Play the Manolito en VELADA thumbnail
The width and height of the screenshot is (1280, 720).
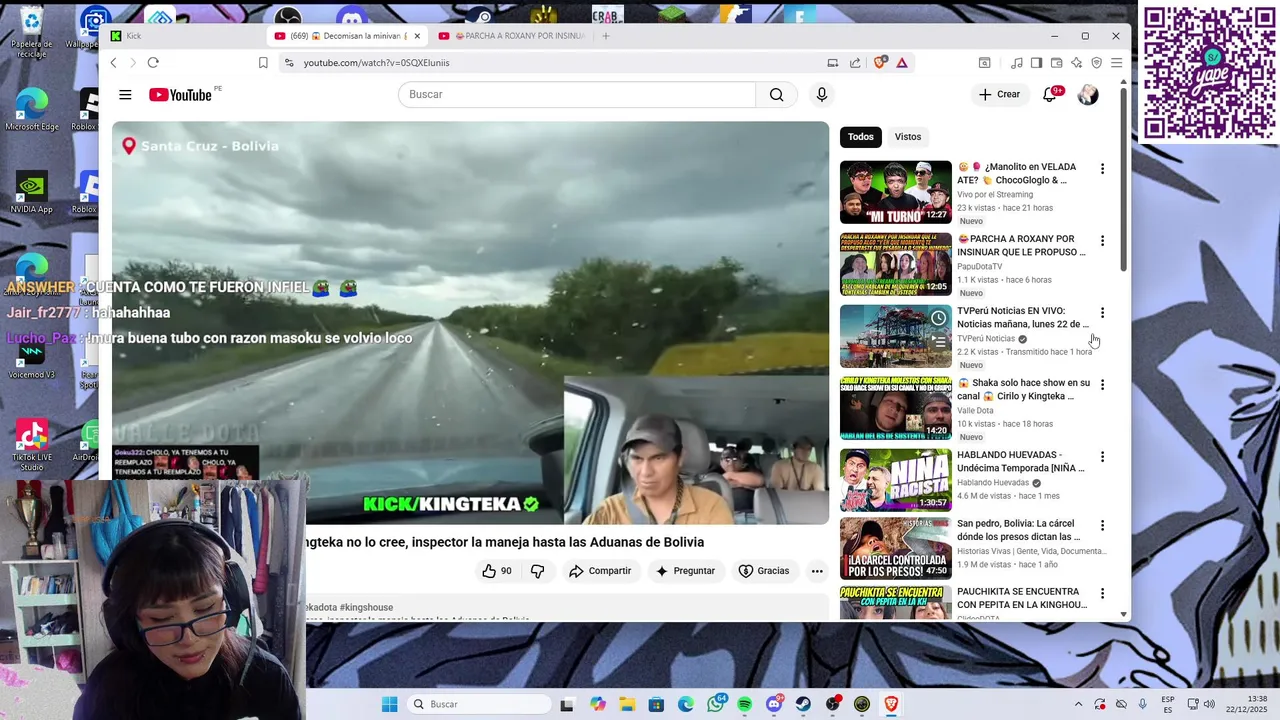896,192
